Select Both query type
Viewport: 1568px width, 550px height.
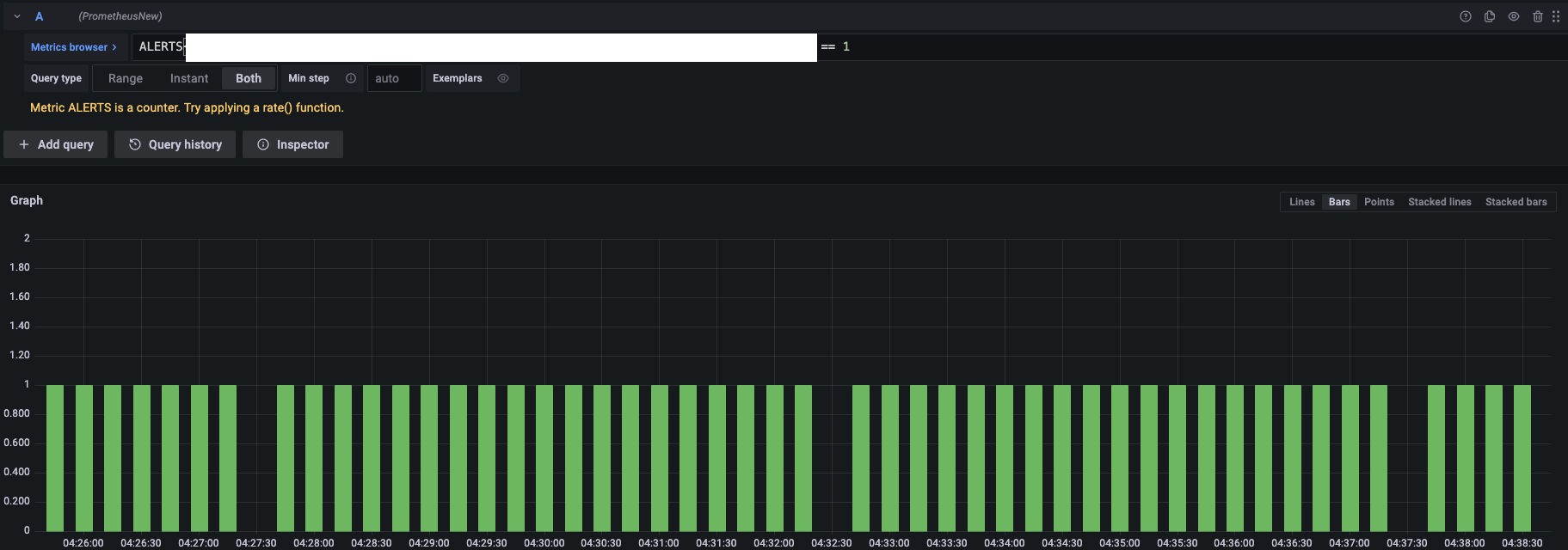click(249, 78)
